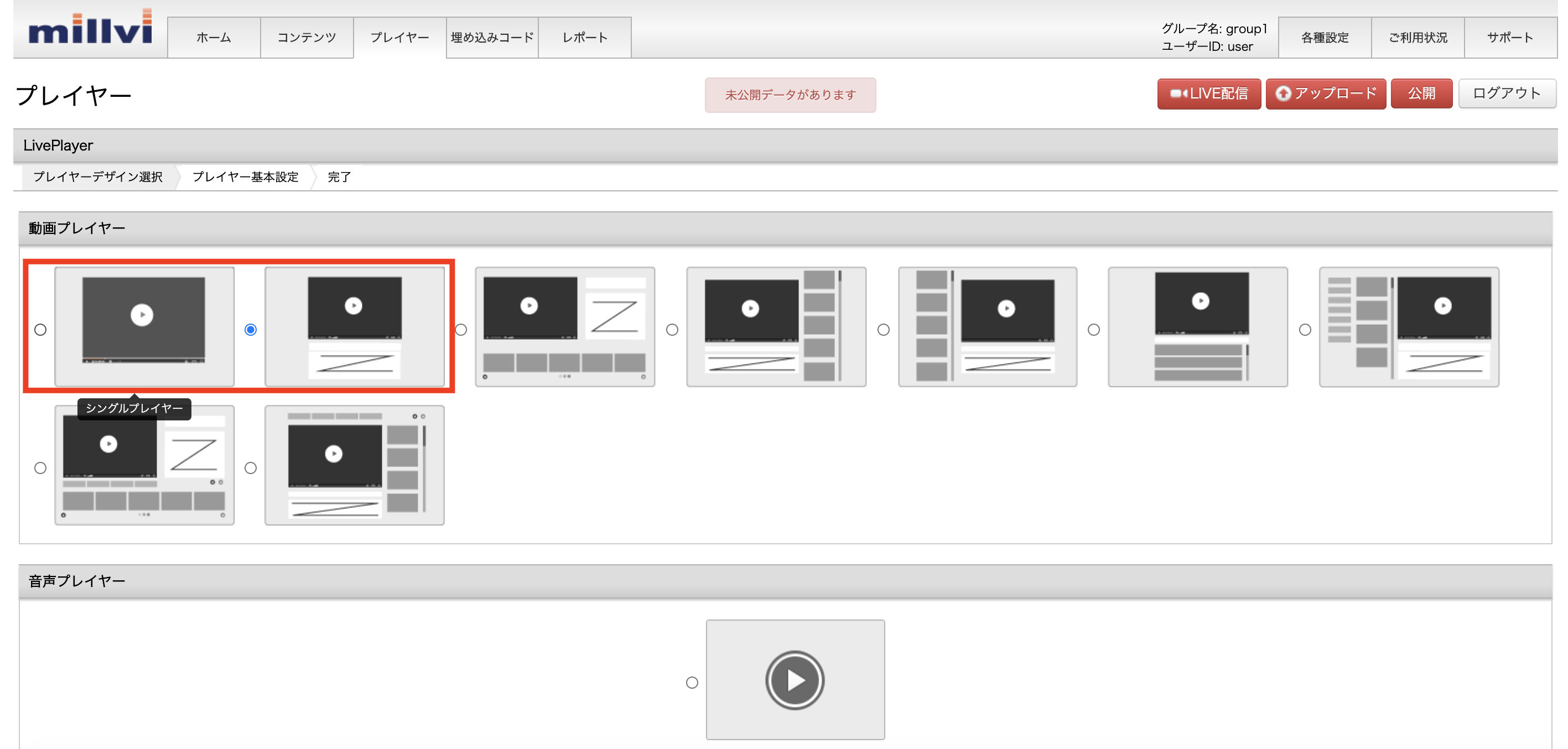Open the コンテンツ tab
1568x749 pixels.
pos(307,38)
